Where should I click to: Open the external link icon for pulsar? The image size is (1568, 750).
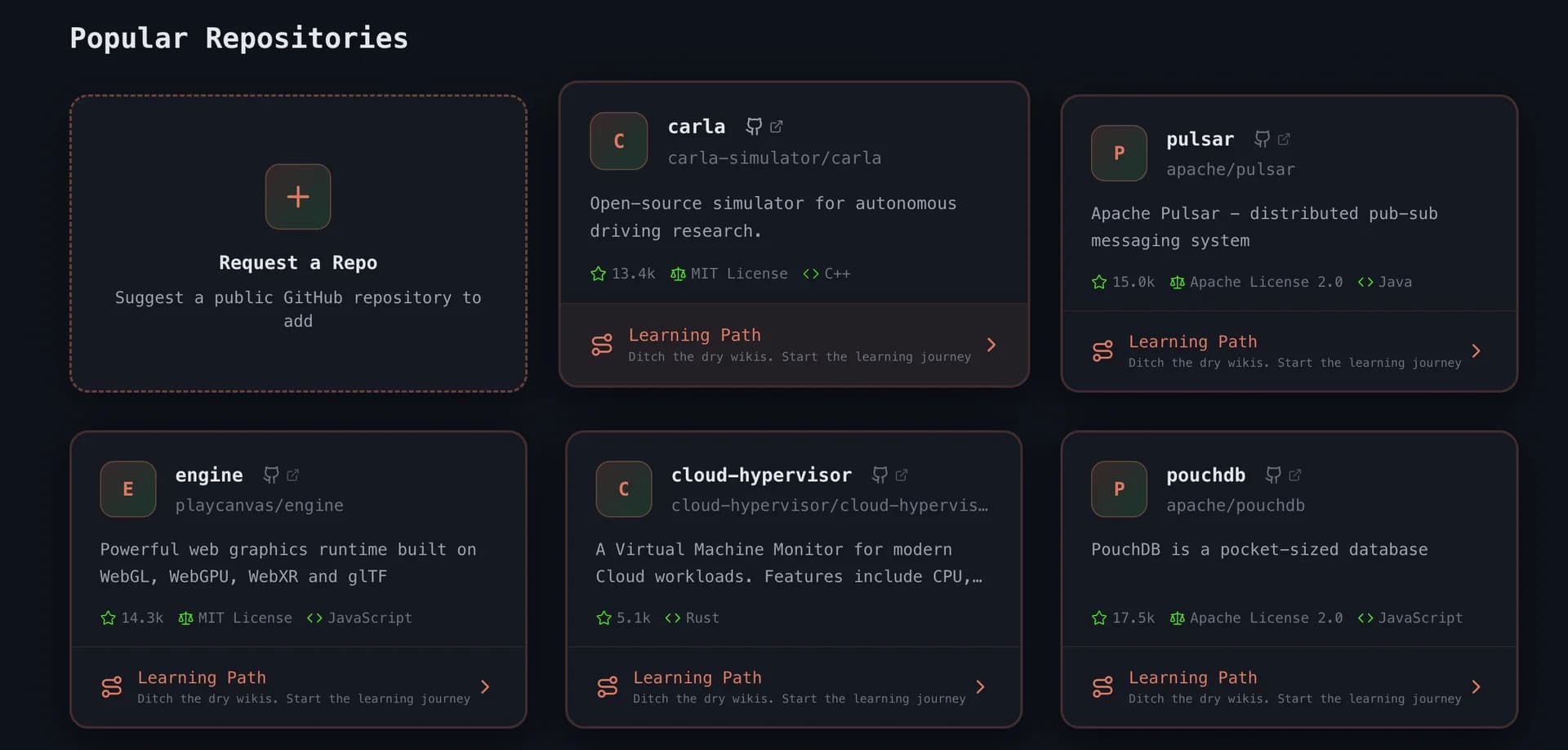coord(1284,139)
